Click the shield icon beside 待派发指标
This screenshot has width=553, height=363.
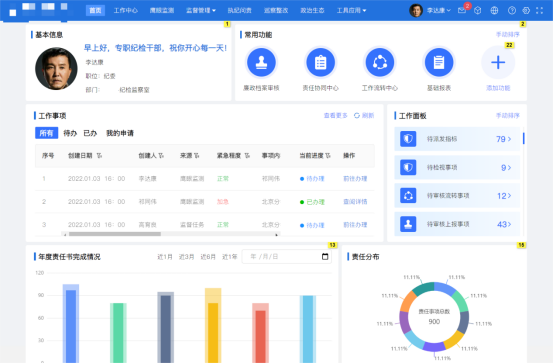(x=408, y=139)
